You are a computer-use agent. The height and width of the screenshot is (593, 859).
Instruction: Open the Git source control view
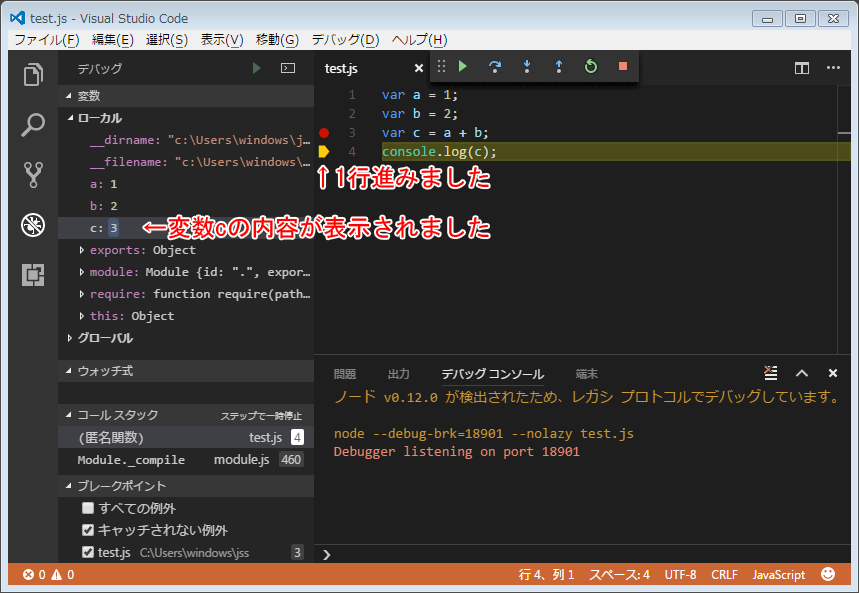tap(33, 174)
